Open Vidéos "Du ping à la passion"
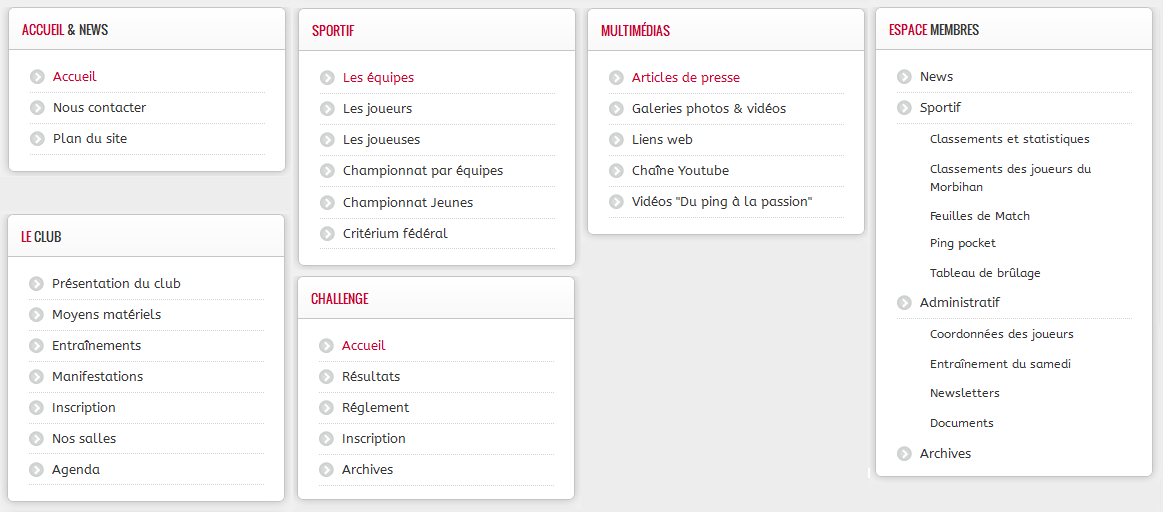 (722, 202)
